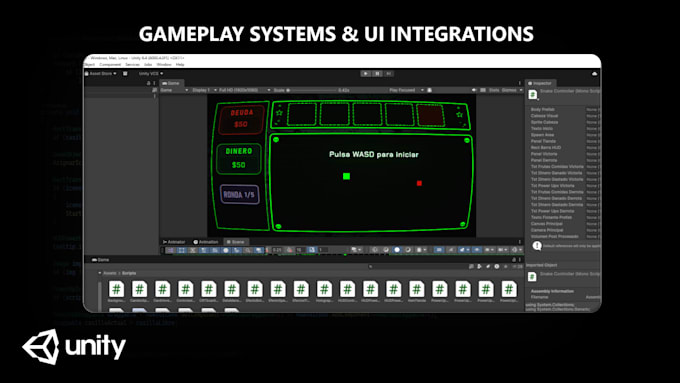The image size is (680, 383).
Task: Open the Unity VCS dropdown
Action: (150, 74)
